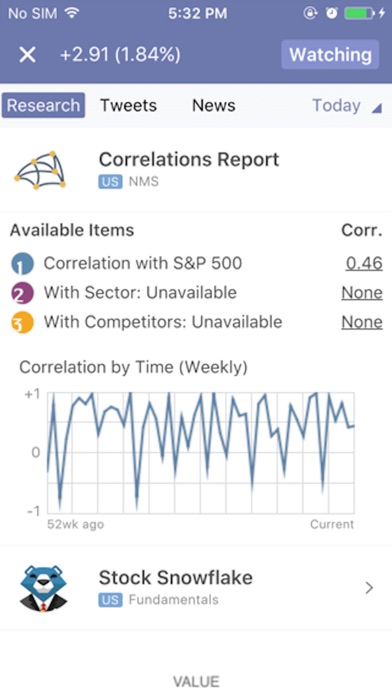Switch to the News tab
The image size is (392, 696).
point(214,106)
